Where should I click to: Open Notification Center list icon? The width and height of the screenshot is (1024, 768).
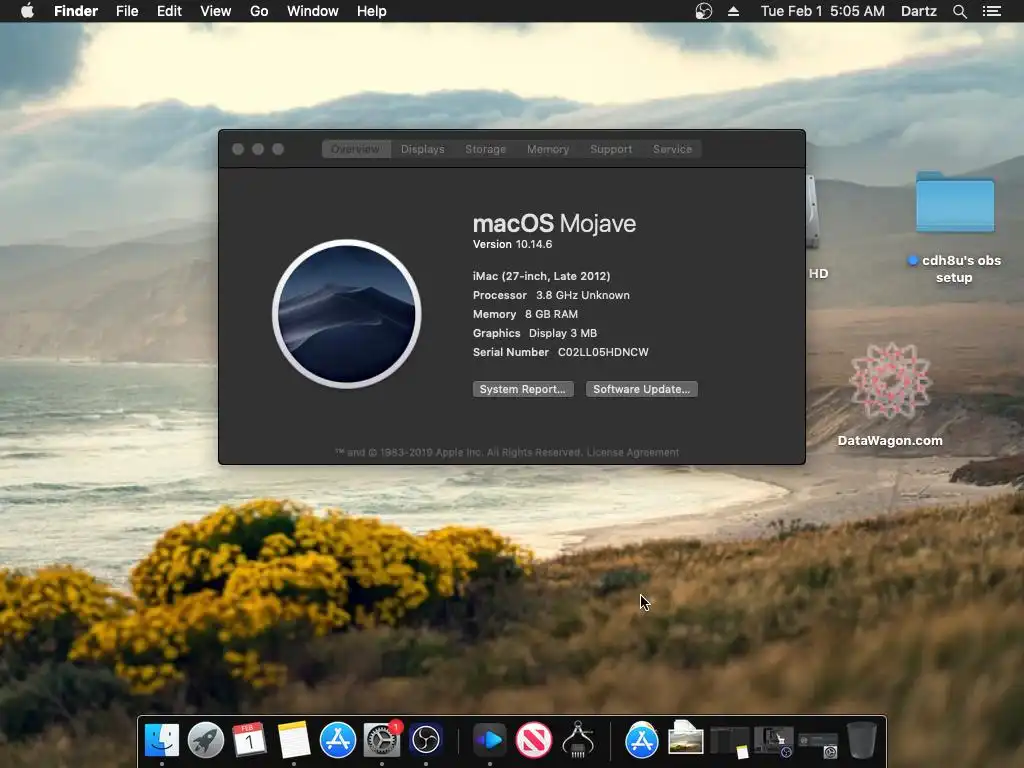(x=991, y=11)
